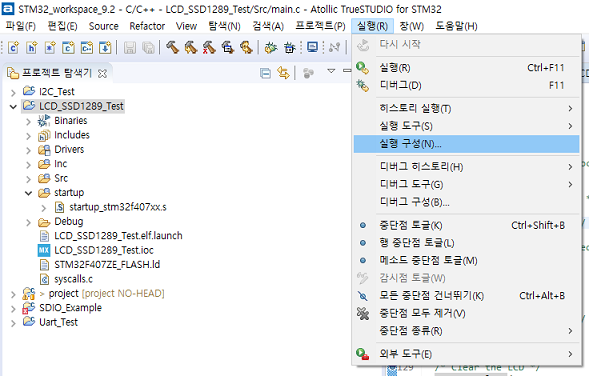Expand the Inc folder
Viewport: 589px width, 376px height.
point(29,165)
